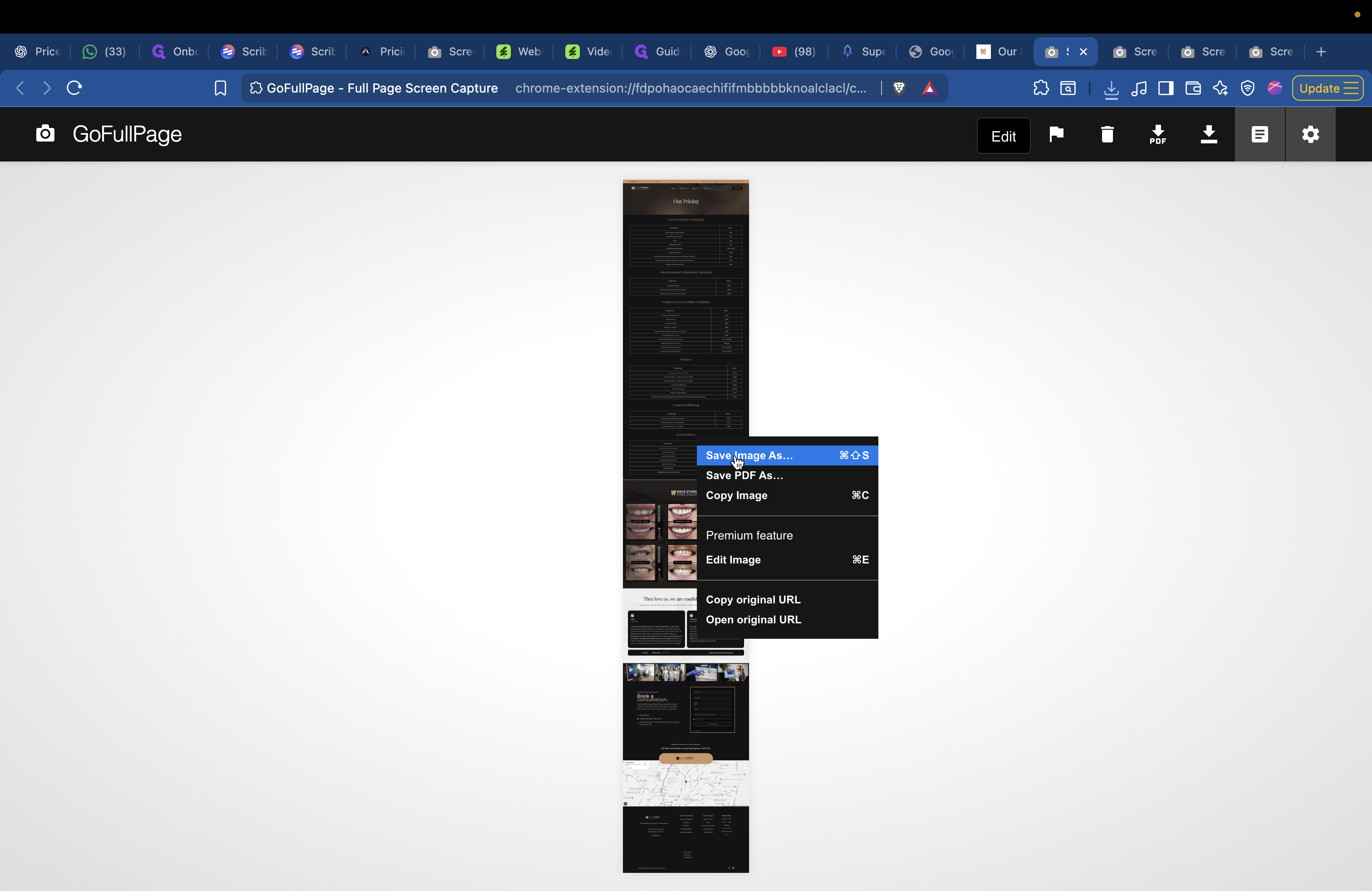Click the address bar URL field

(x=690, y=88)
